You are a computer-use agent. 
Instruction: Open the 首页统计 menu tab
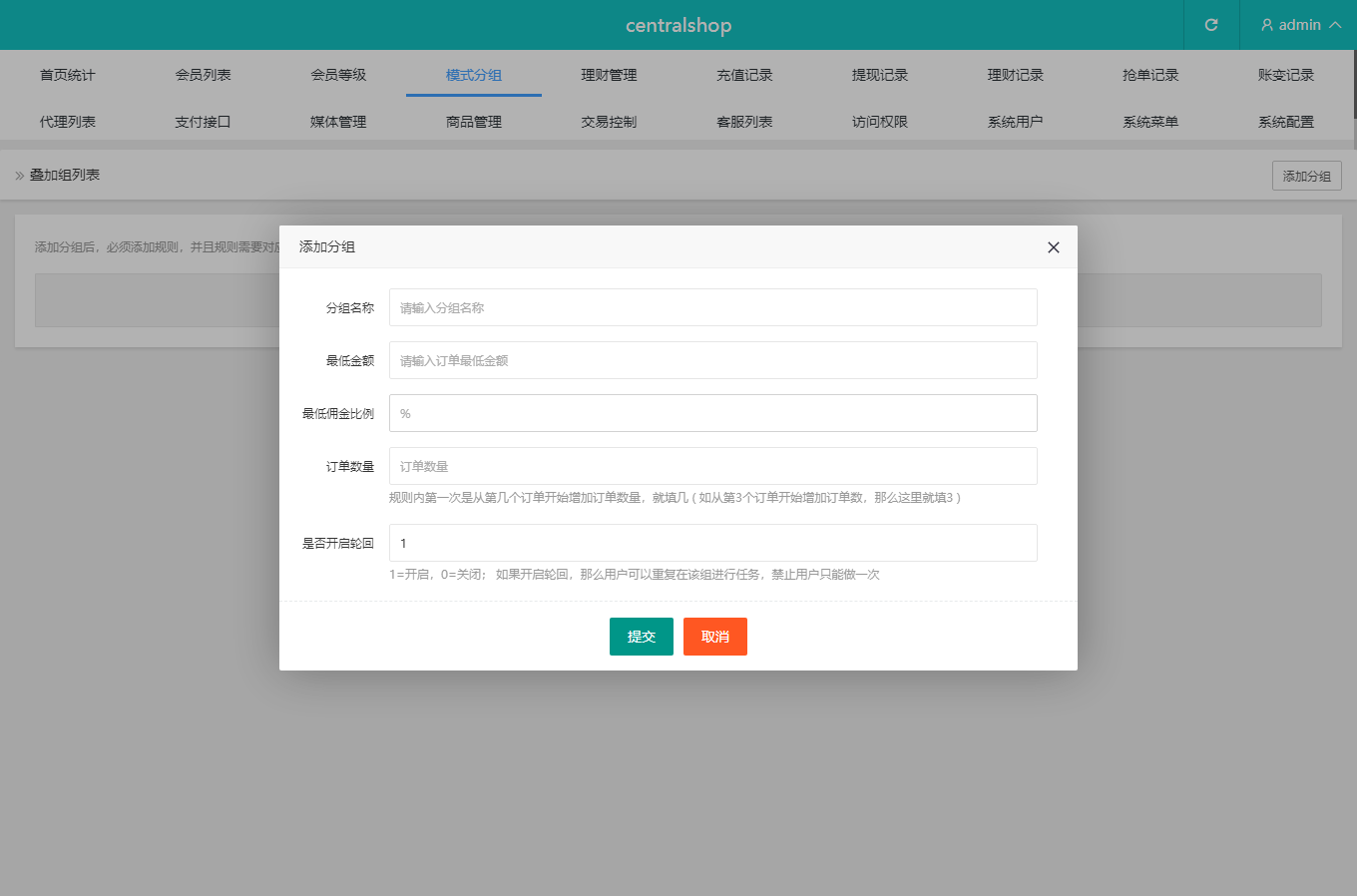68,75
